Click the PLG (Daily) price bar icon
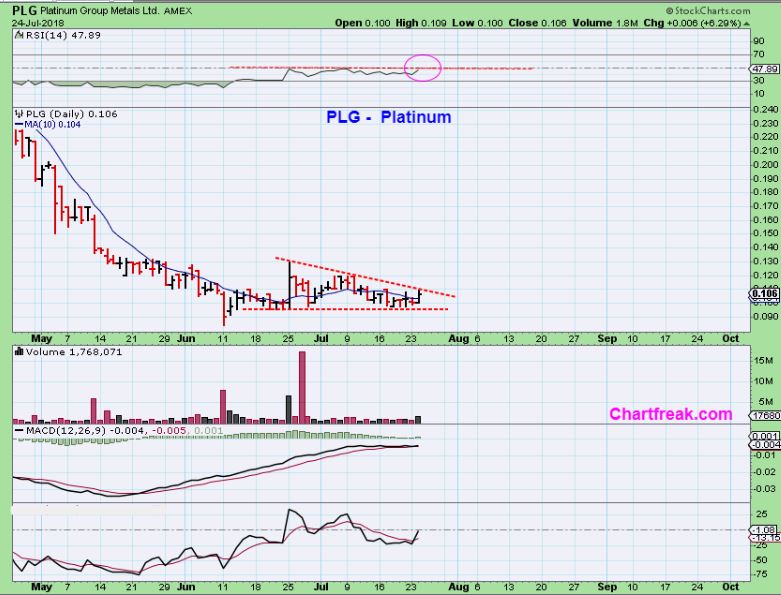The image size is (781, 595). (20, 114)
